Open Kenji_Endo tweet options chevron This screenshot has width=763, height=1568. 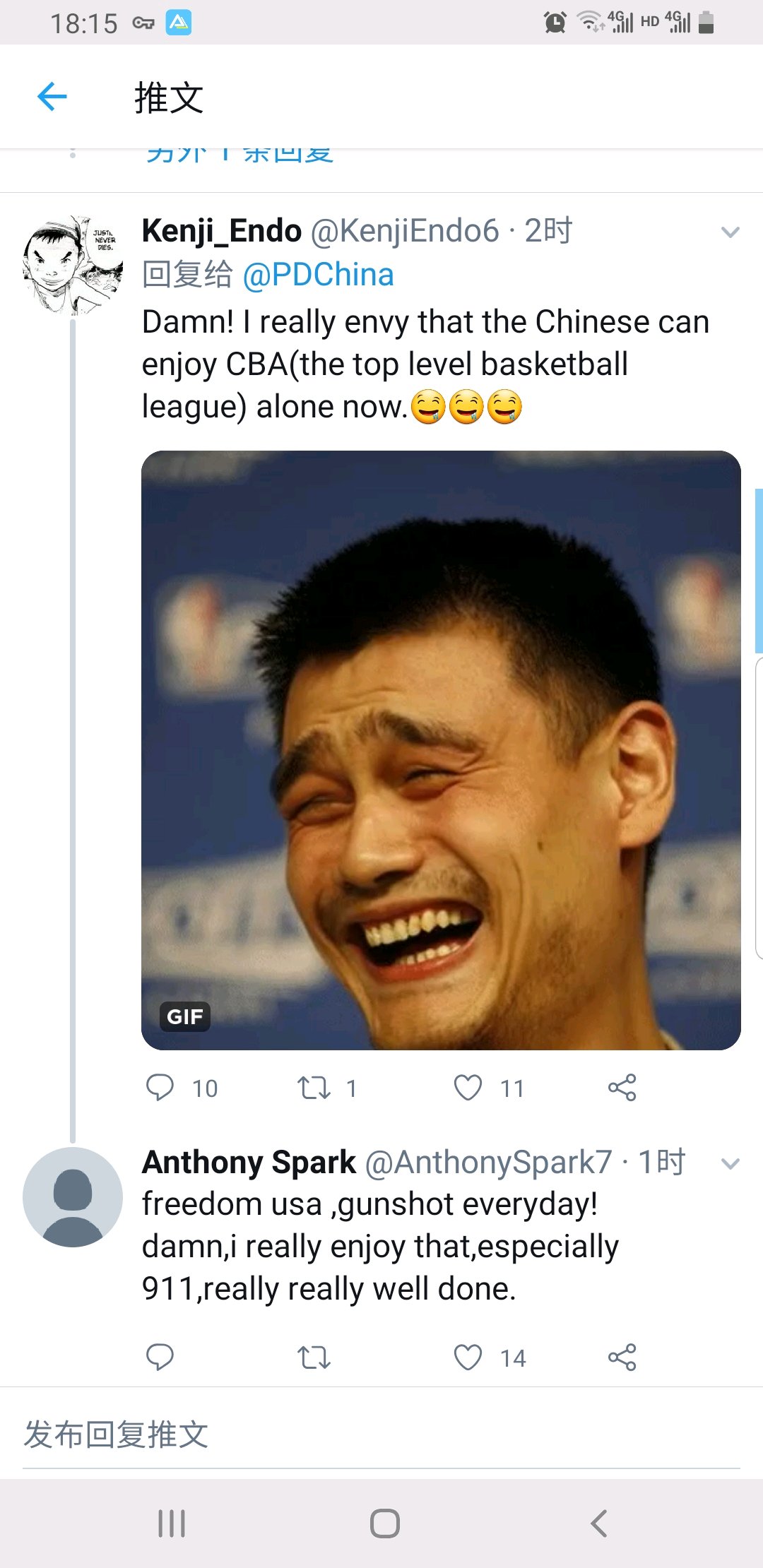coord(730,232)
